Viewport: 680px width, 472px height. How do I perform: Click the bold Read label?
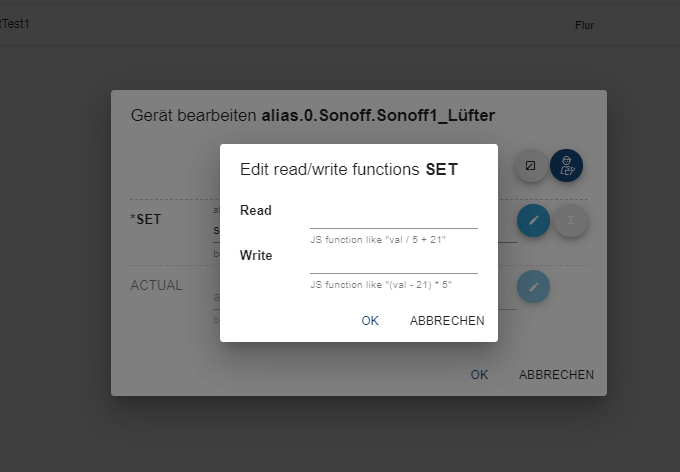point(256,210)
